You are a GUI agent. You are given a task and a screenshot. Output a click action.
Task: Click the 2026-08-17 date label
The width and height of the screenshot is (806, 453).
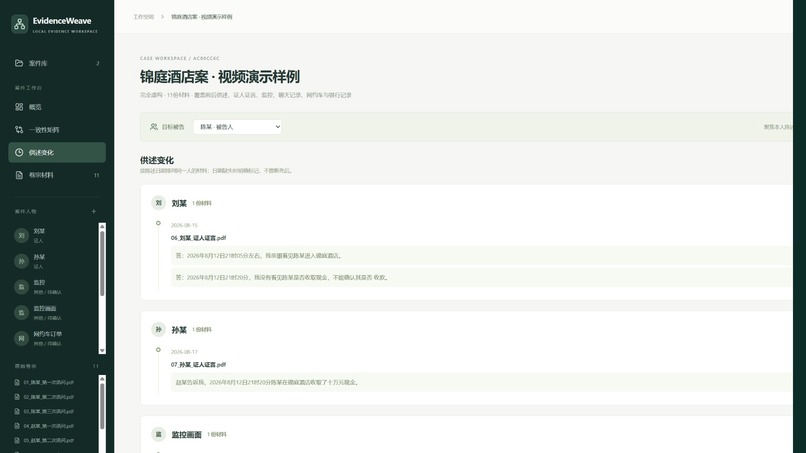pos(184,352)
